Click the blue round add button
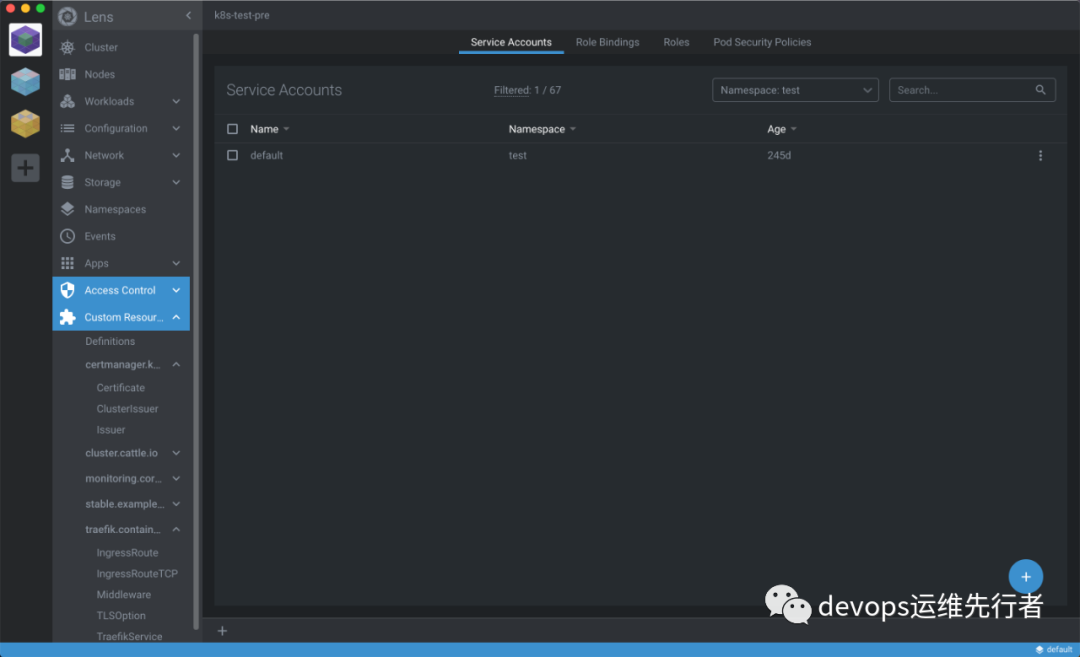Screen dimensions: 1080x657 pyautogui.click(x=1026, y=576)
